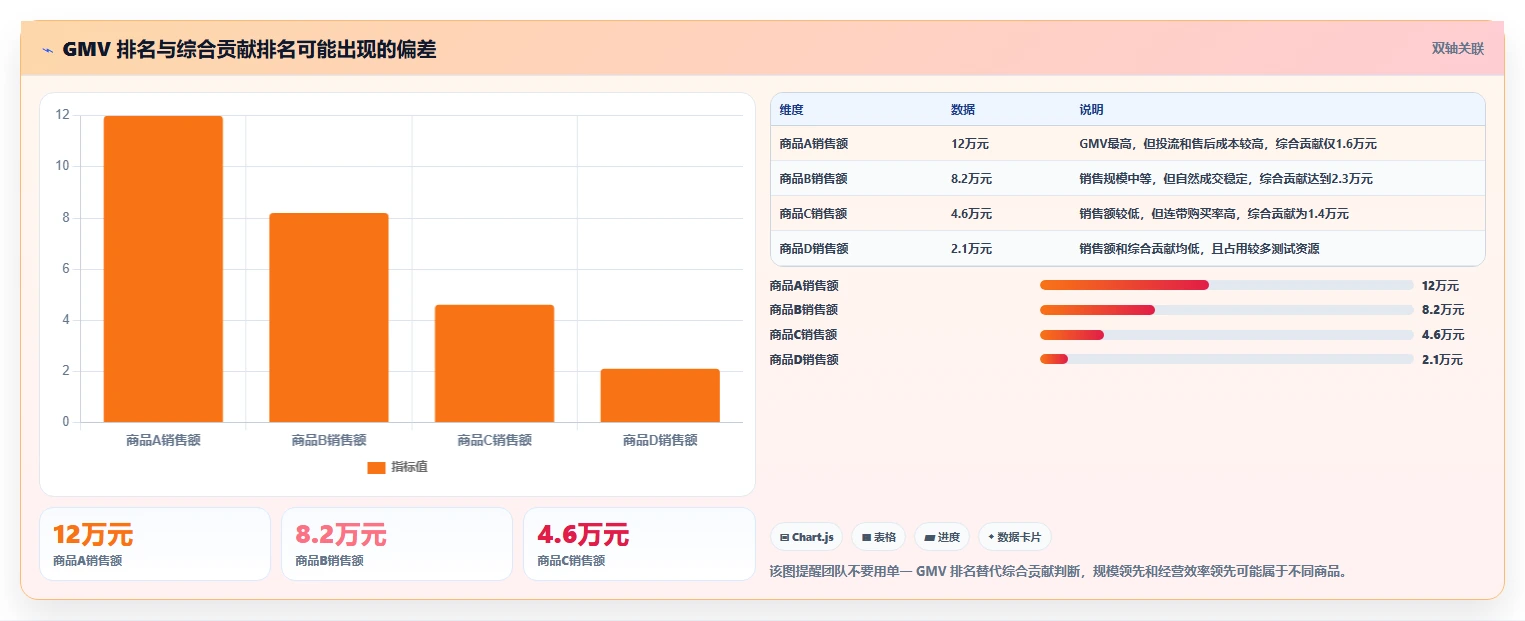Click the 商品B销售额 progress bar
Viewport: 1525px width, 621px height.
click(x=1226, y=310)
